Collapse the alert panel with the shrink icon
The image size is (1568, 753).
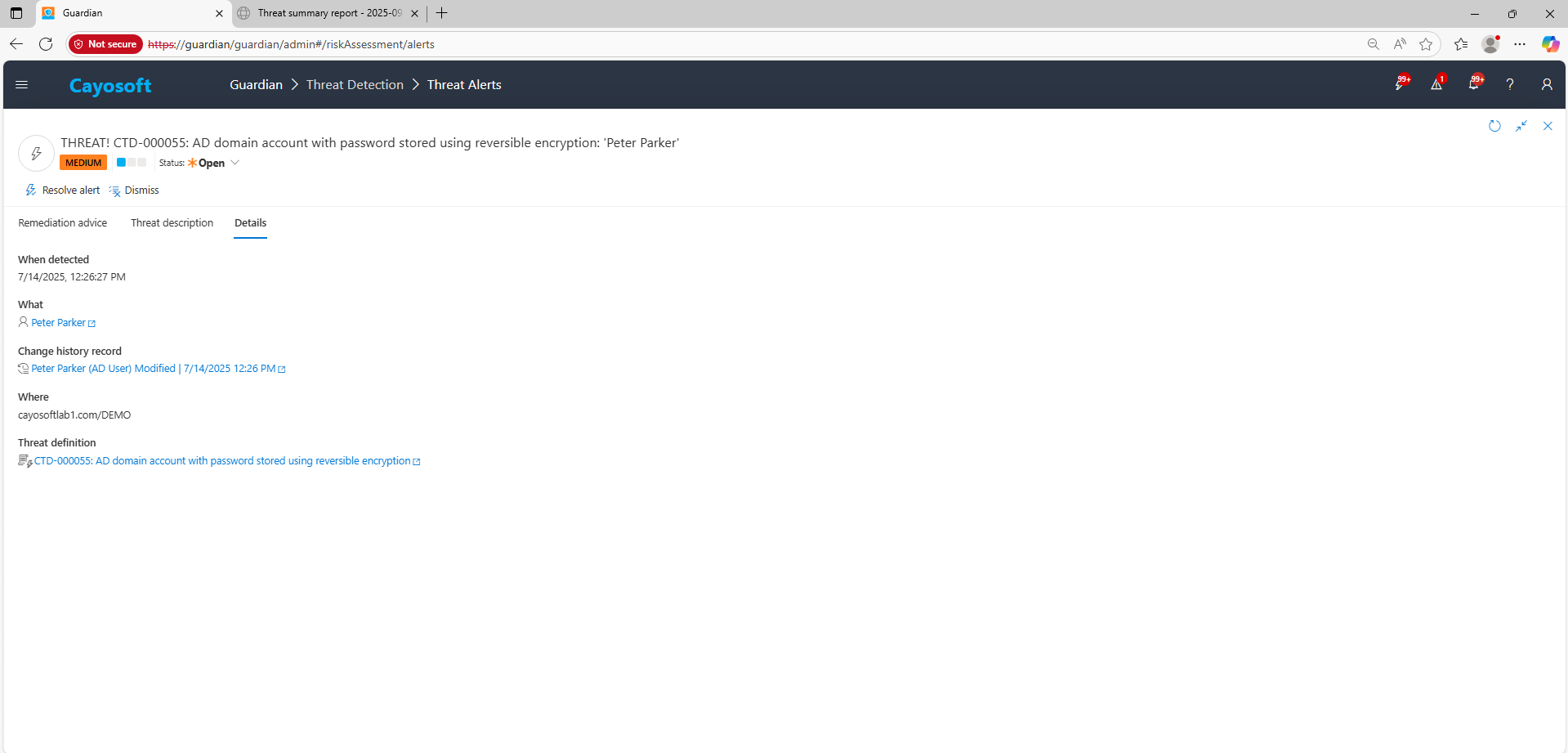click(x=1521, y=126)
